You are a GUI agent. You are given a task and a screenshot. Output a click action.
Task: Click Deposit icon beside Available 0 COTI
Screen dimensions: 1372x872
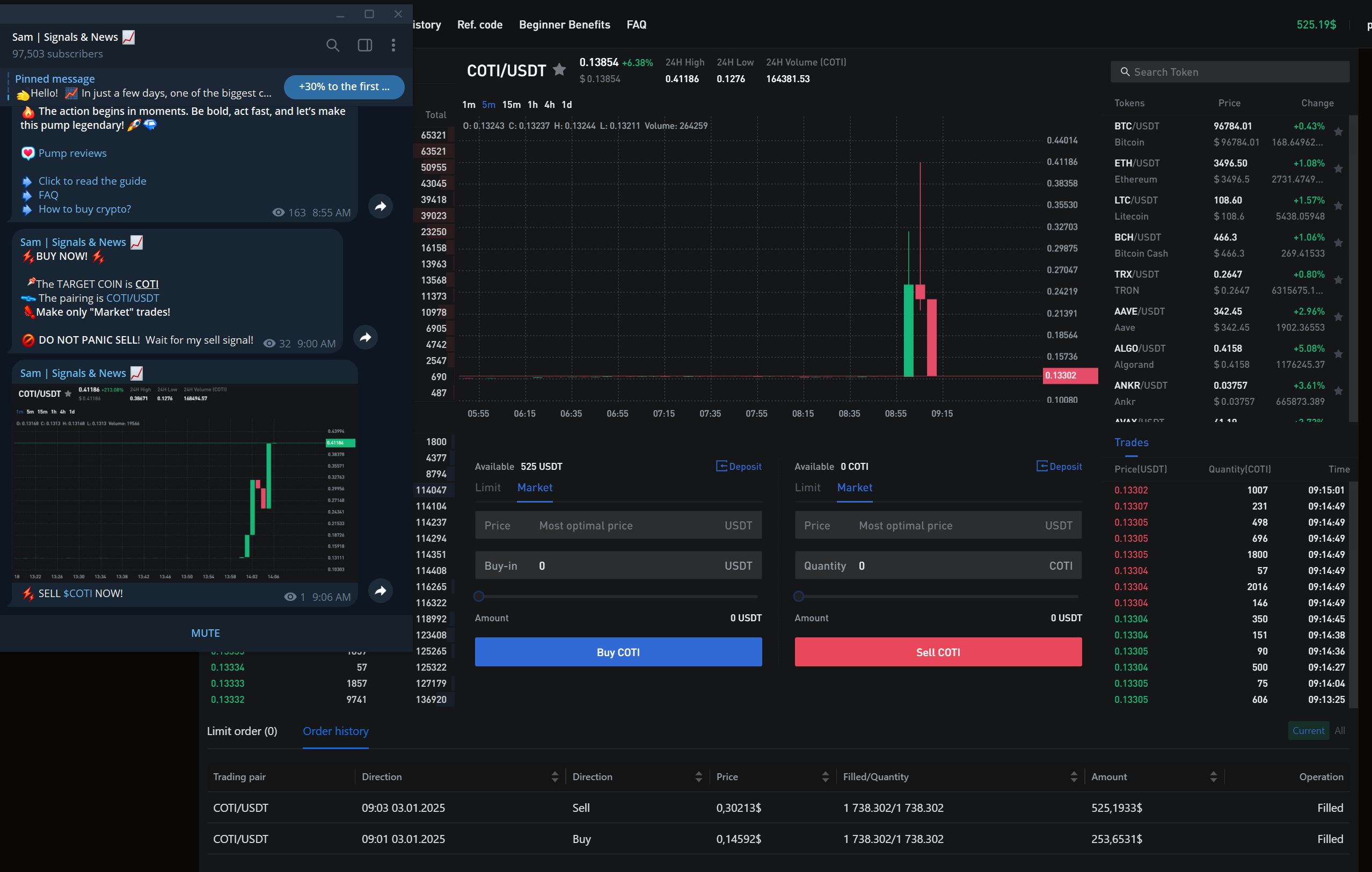click(1041, 466)
